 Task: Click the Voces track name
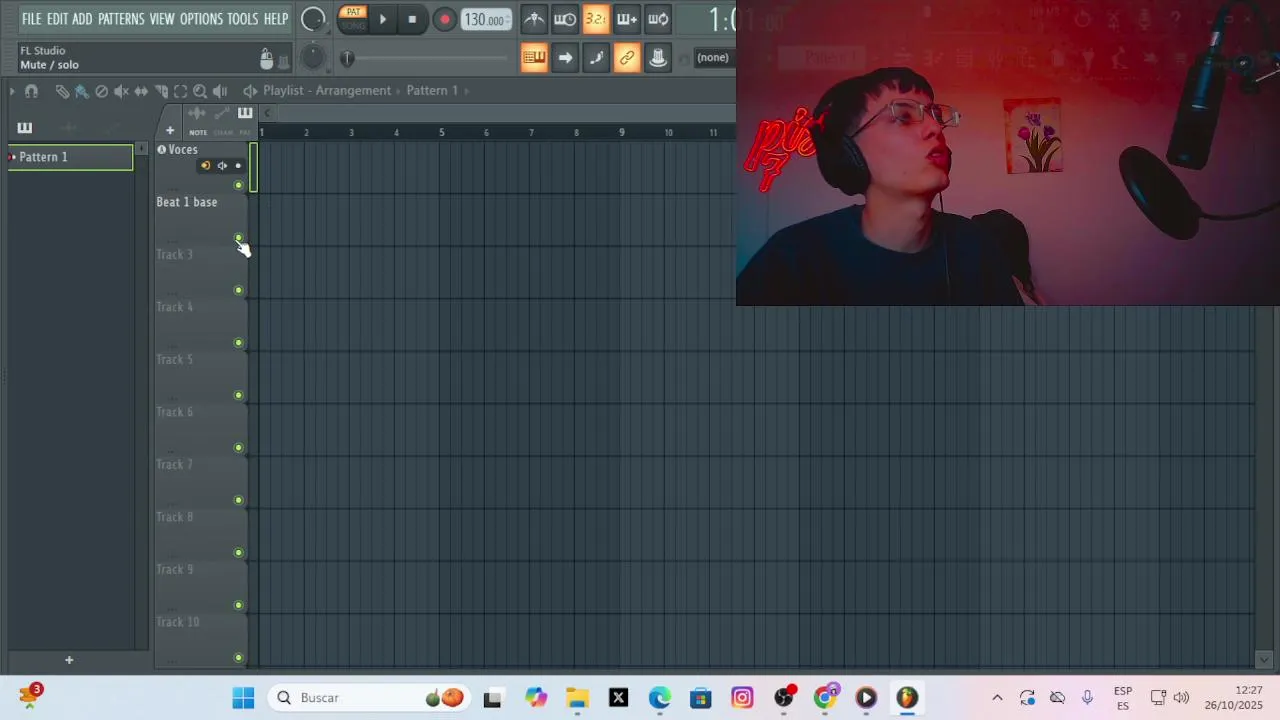[183, 150]
